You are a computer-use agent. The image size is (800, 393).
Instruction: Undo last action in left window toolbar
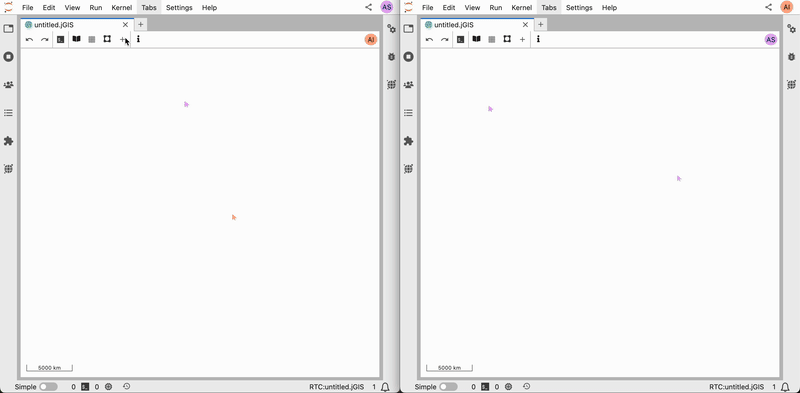[x=30, y=39]
